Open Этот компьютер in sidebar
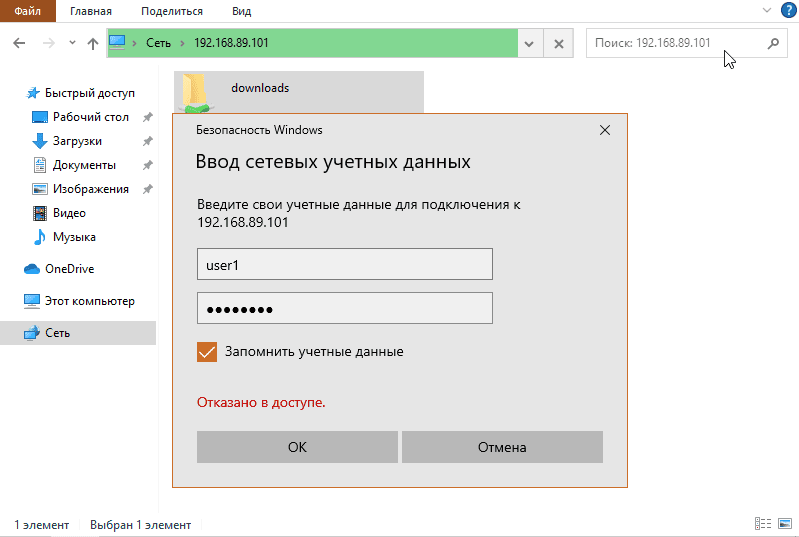Viewport: 799px width, 537px height. 89,301
